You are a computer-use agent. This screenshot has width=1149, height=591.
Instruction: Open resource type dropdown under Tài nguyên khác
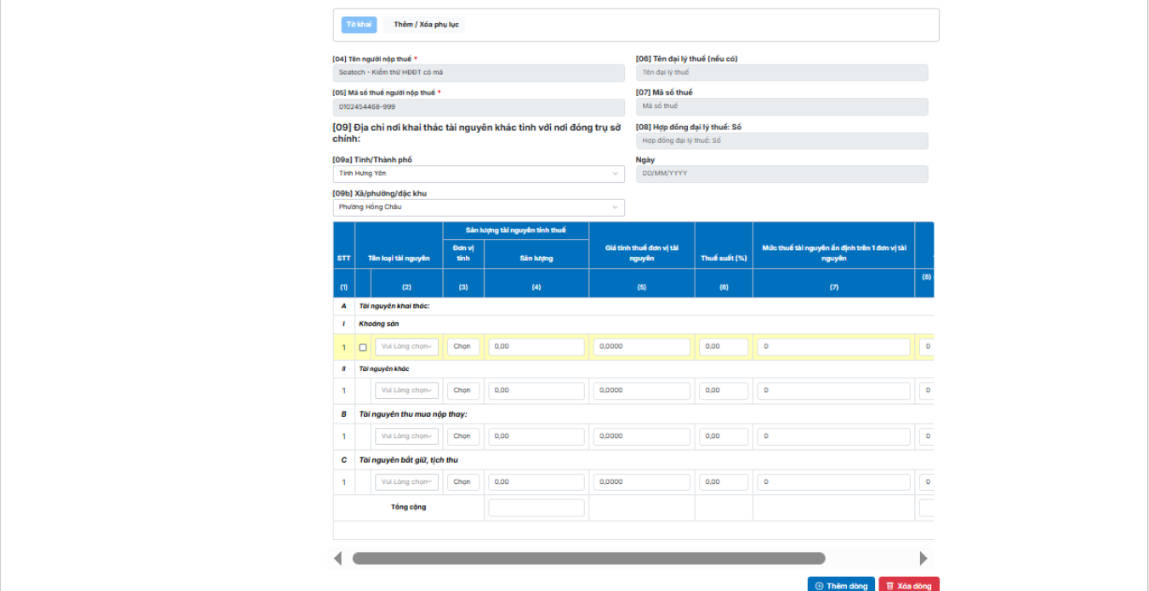[406, 390]
